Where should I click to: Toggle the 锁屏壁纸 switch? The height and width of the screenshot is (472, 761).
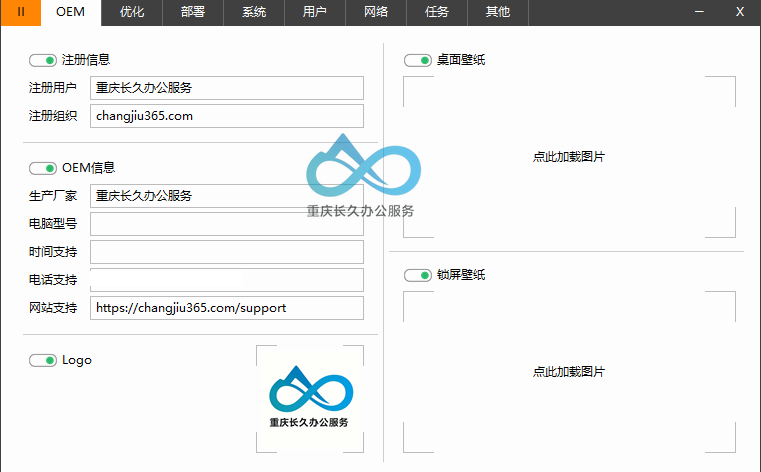418,276
